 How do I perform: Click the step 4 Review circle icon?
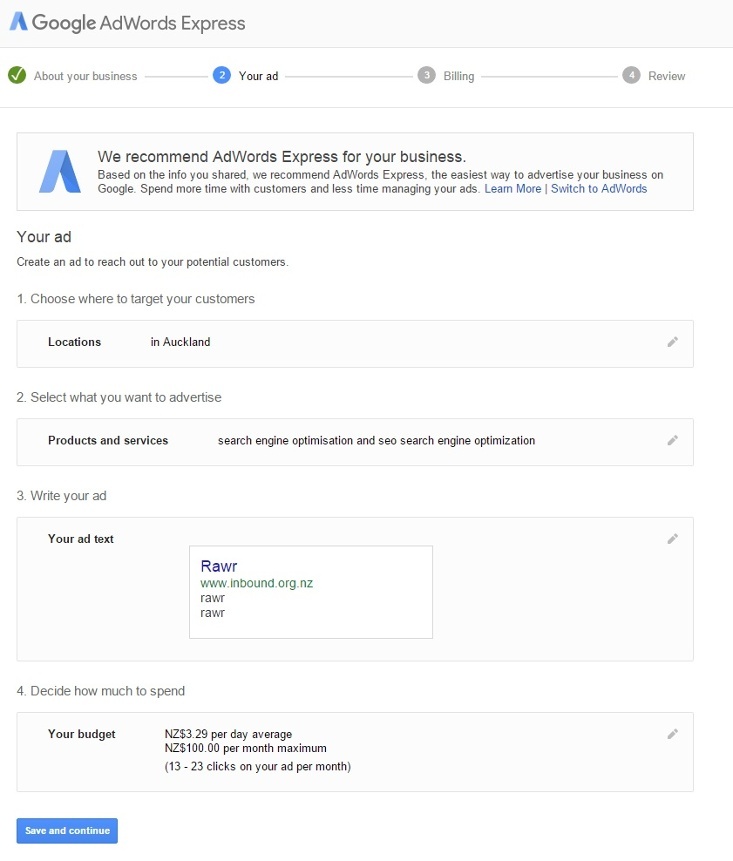pos(631,75)
